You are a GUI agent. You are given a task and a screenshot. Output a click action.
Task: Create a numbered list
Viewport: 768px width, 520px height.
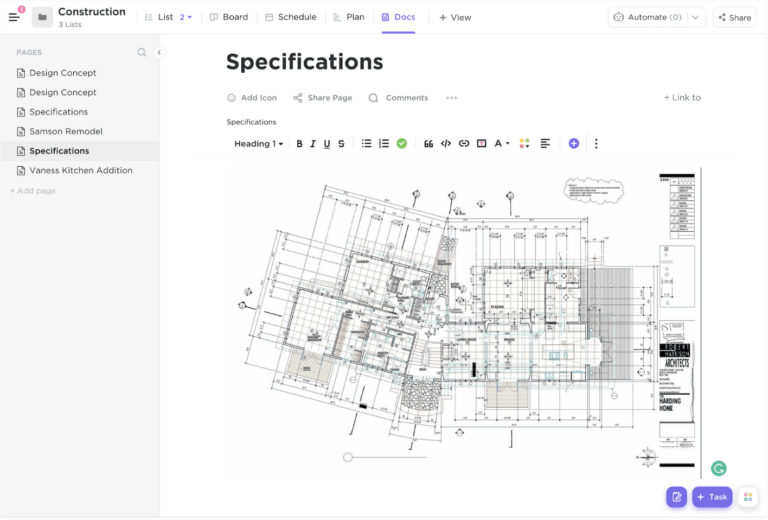pyautogui.click(x=384, y=144)
